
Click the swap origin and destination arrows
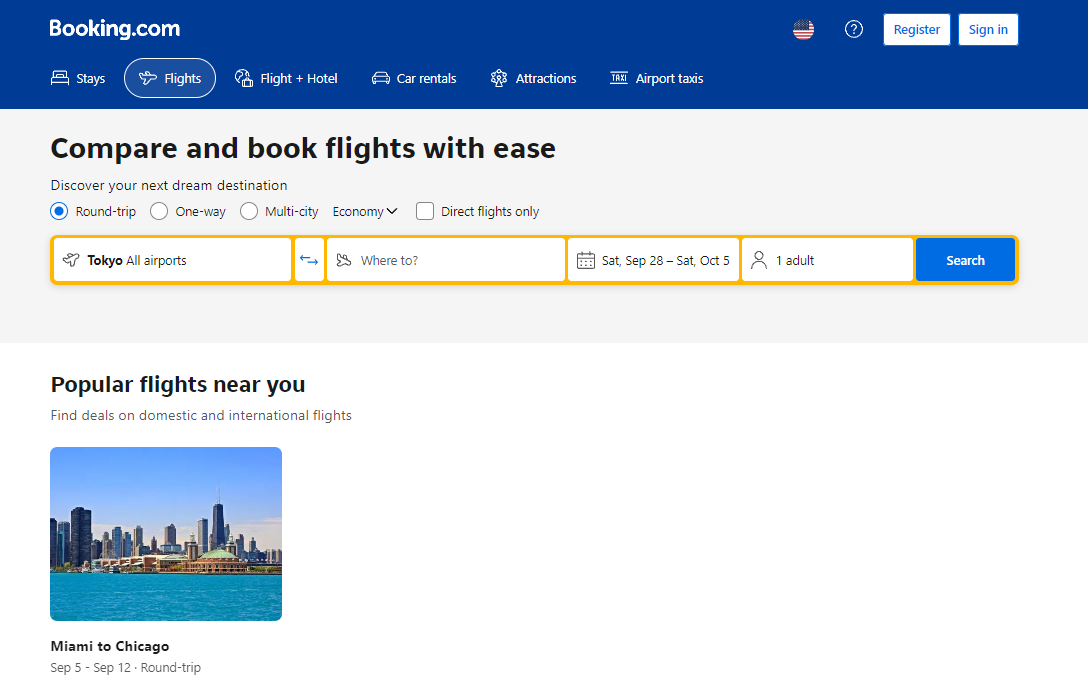310,259
